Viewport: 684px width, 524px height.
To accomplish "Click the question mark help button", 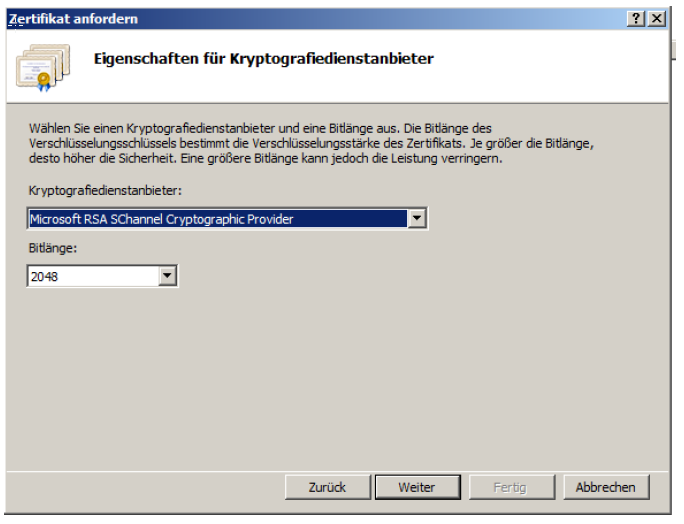I will point(636,19).
